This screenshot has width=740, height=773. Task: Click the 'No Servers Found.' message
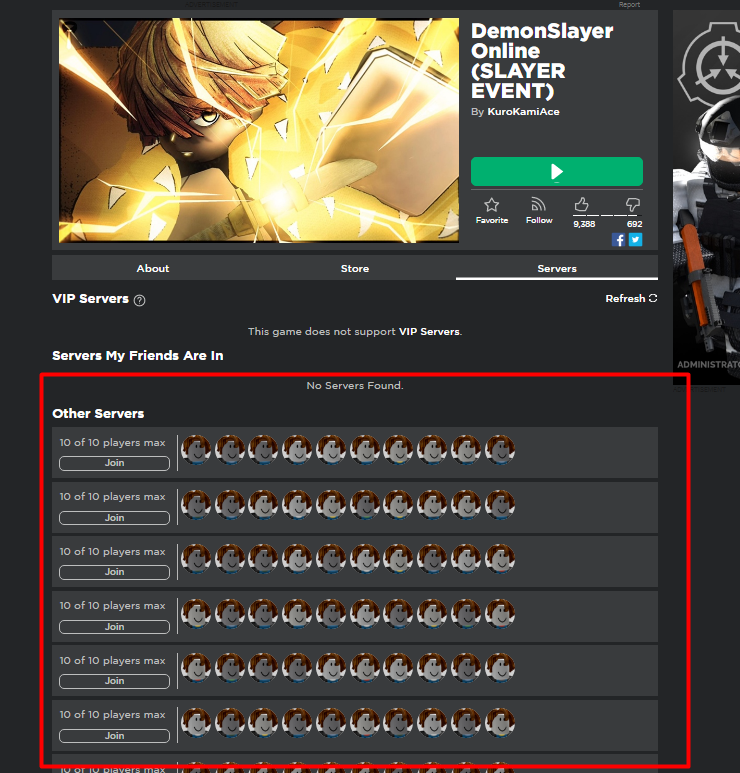355,386
